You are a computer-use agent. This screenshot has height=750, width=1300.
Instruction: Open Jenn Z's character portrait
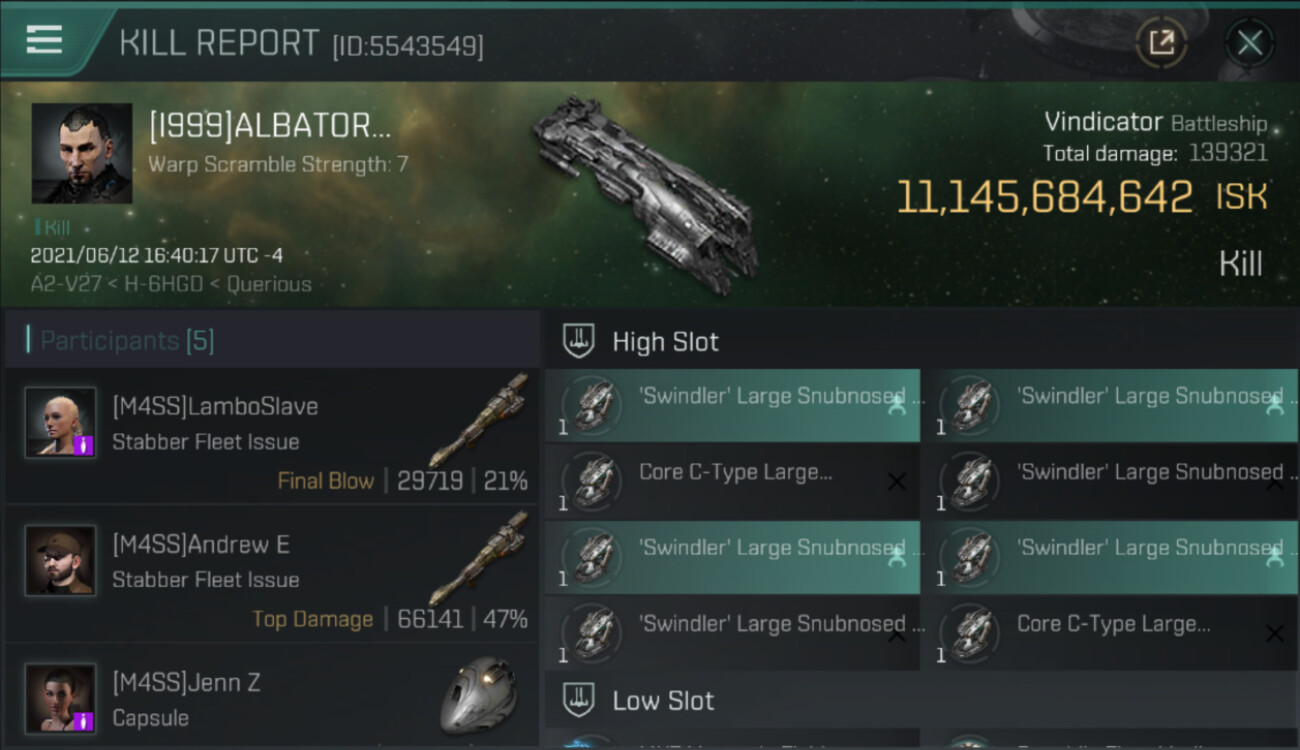[60, 698]
